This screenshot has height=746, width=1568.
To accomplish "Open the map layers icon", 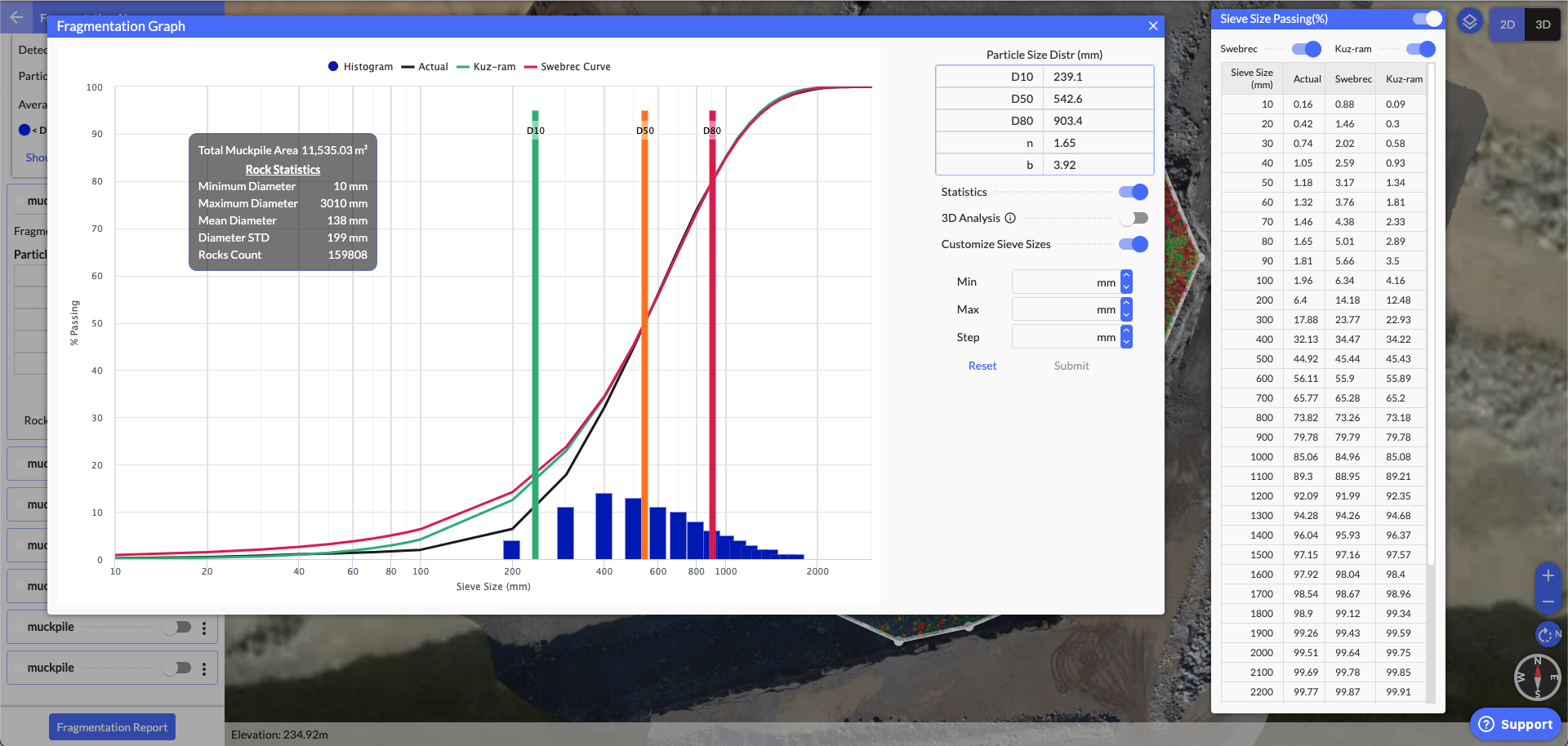I will (x=1469, y=21).
